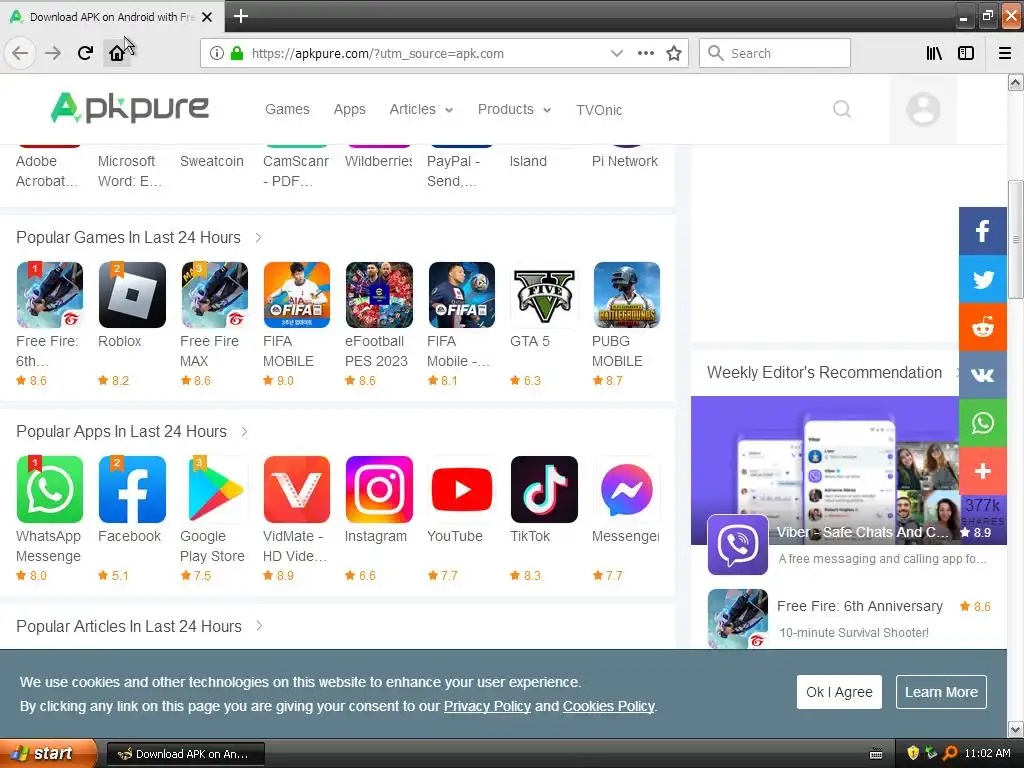Open the VidMate app icon
This screenshot has height=768, width=1024.
(296, 489)
